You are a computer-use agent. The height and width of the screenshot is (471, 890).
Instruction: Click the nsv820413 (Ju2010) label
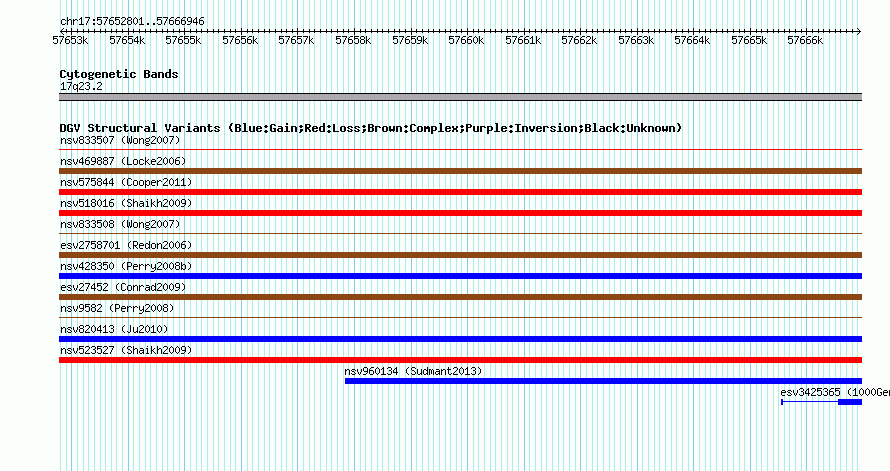[114, 329]
